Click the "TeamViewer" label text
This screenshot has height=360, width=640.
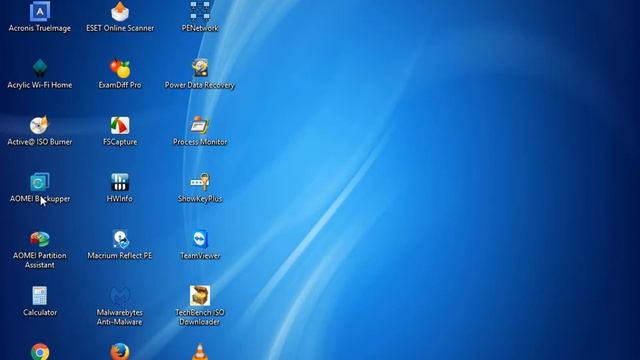200,256
